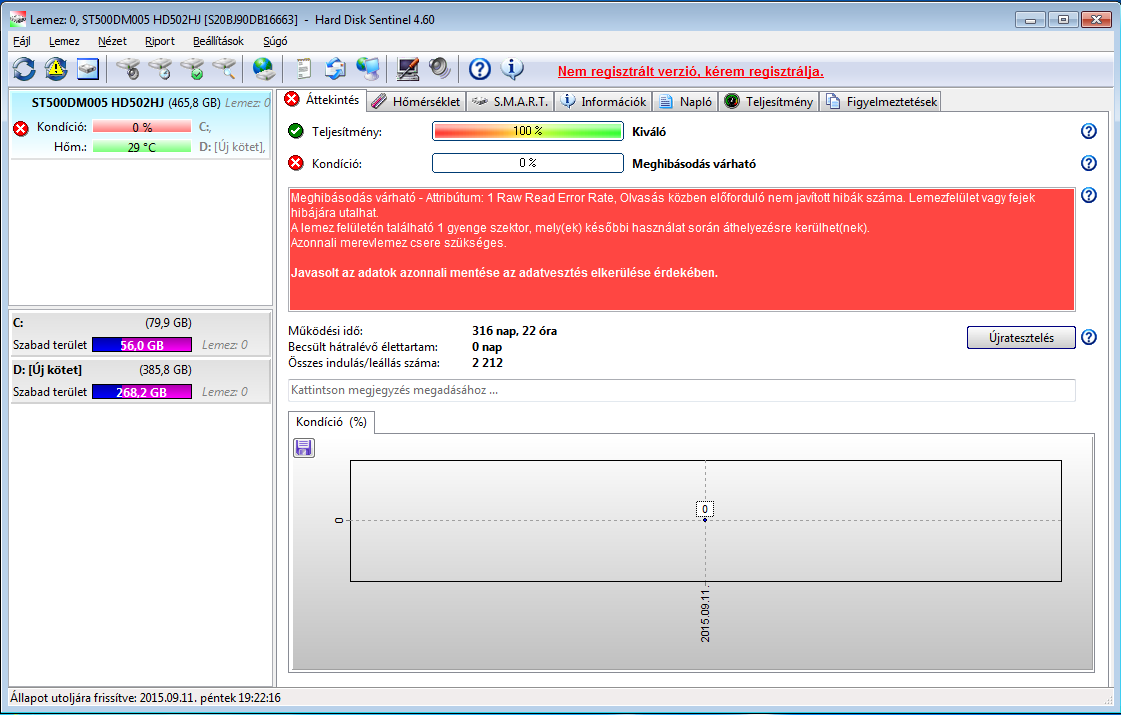Click the disk with green checkmark icon

[192, 69]
